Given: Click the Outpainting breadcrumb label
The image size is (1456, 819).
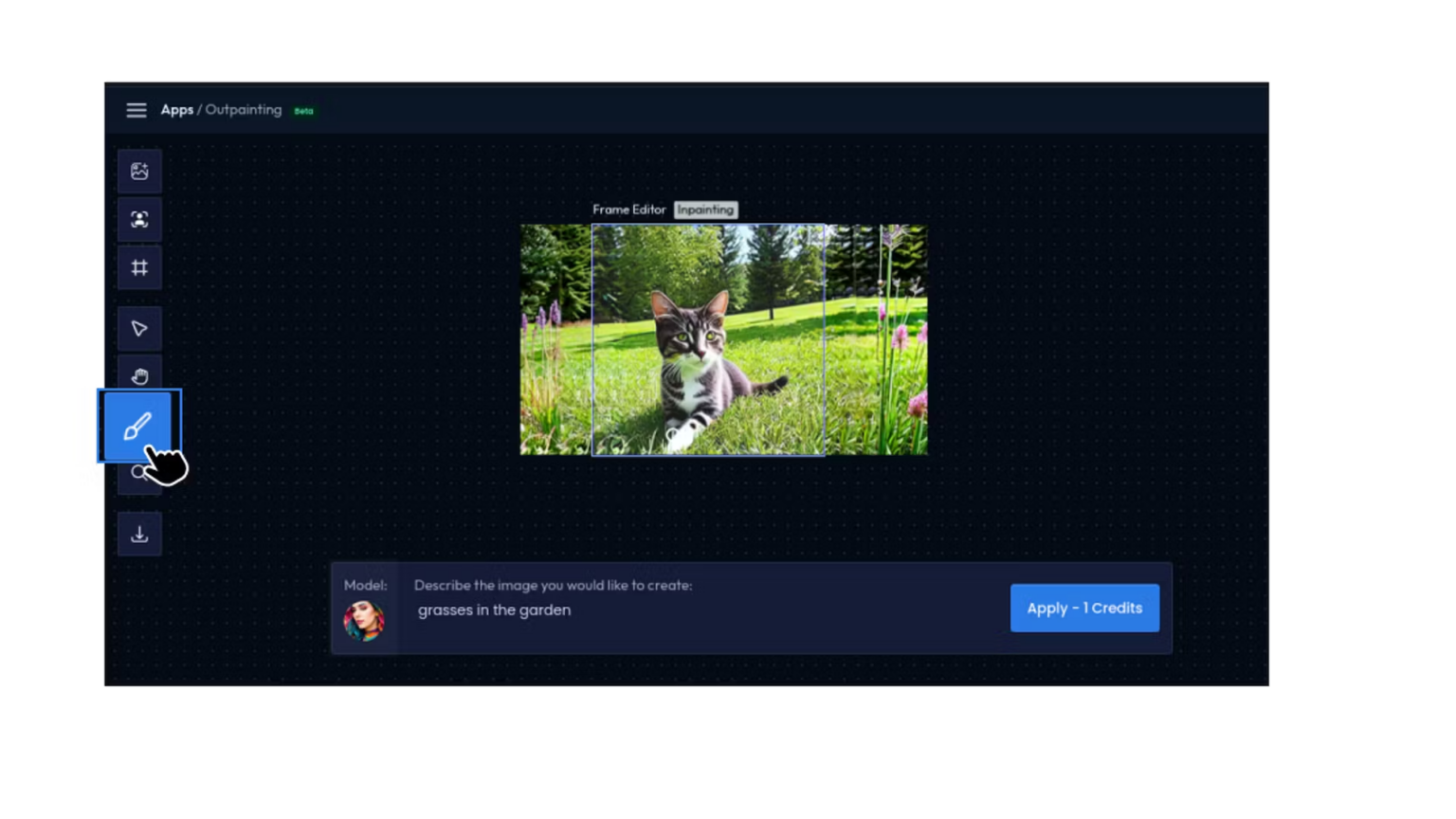Looking at the screenshot, I should coord(244,110).
